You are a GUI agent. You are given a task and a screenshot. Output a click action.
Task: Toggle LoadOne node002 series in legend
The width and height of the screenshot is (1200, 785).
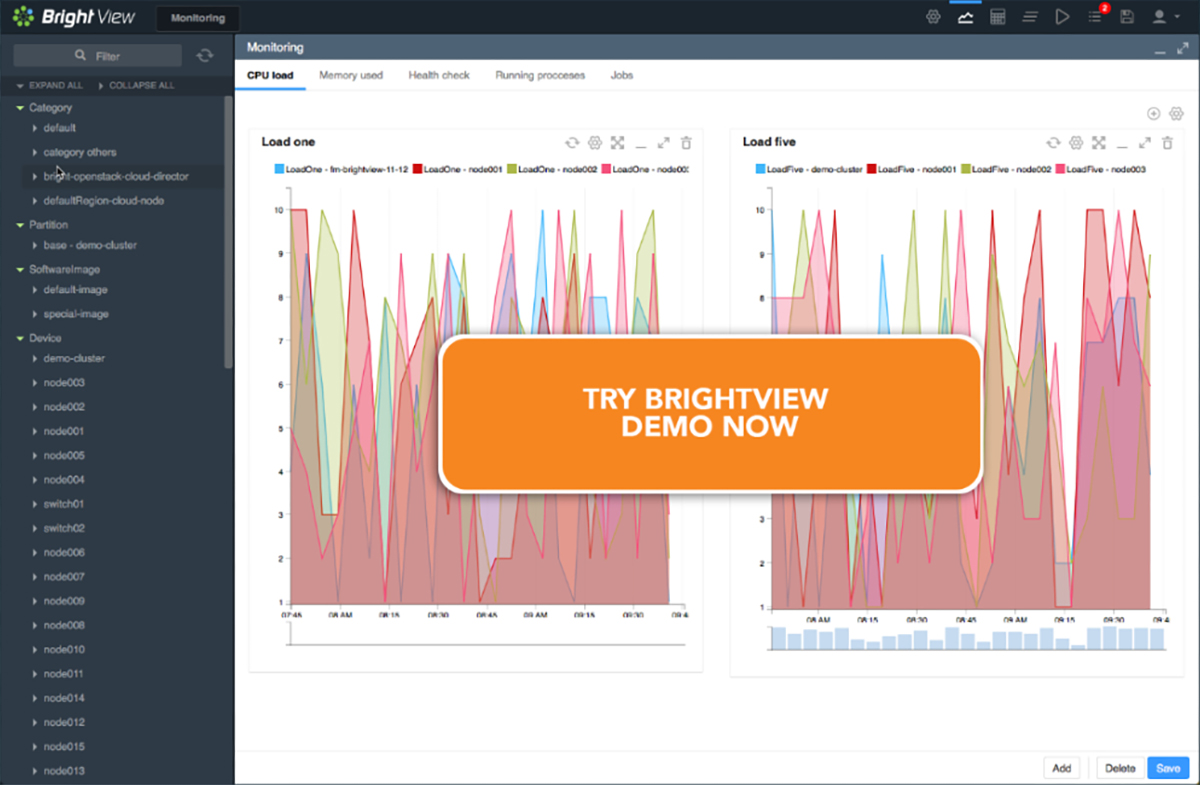[x=552, y=169]
